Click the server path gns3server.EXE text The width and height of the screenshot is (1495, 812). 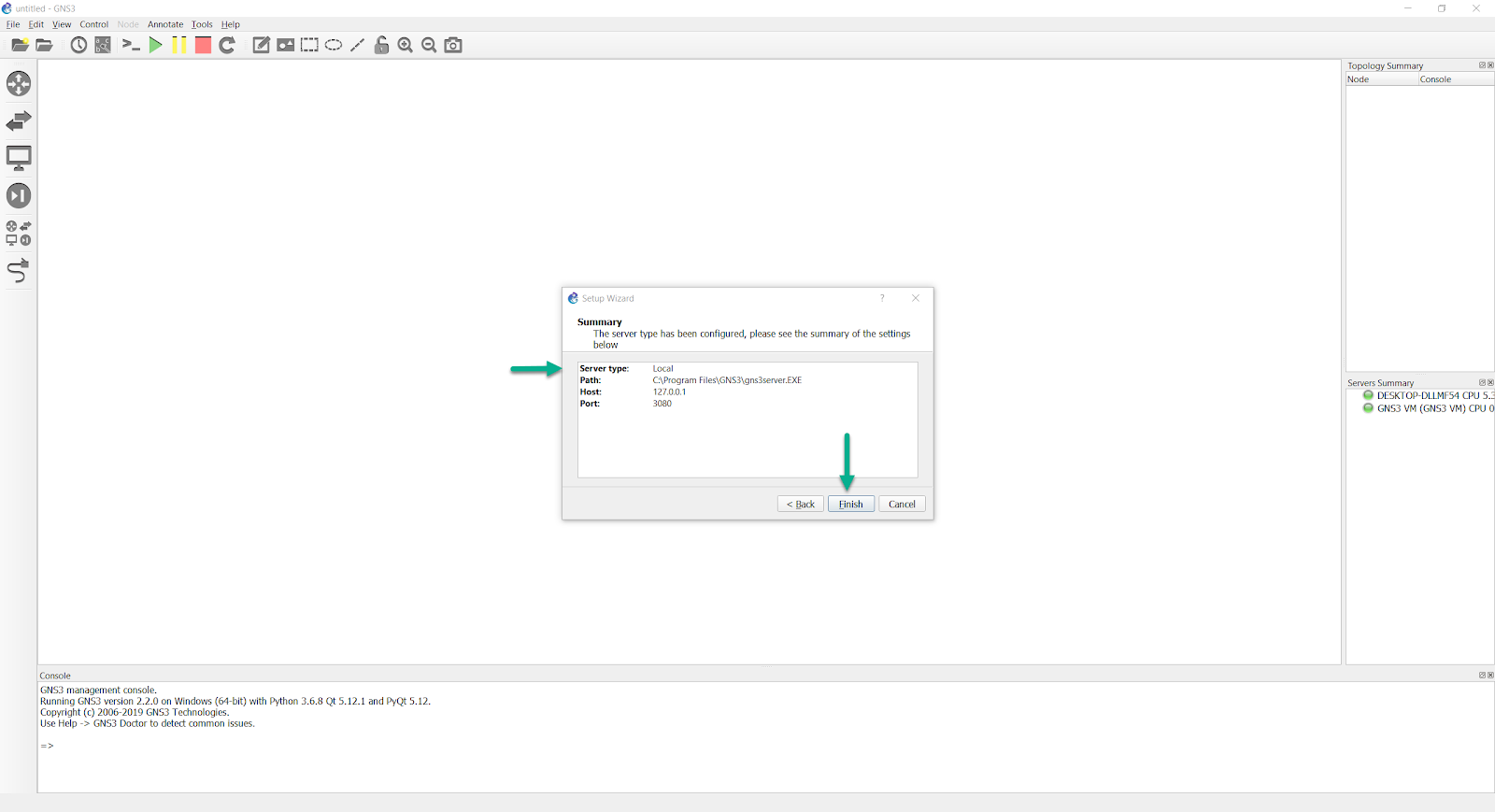[727, 380]
